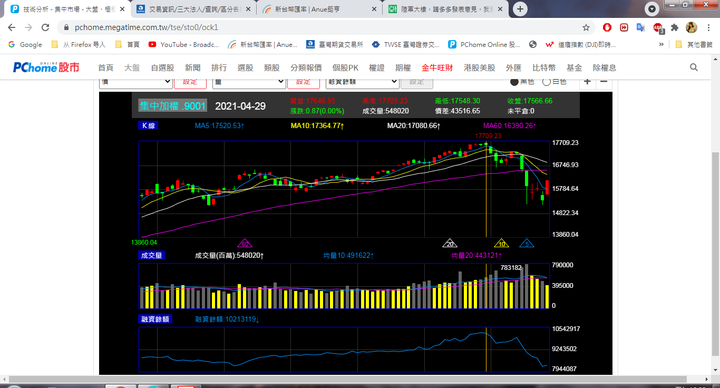
Task: Go forward in browser history
Action: [28, 28]
